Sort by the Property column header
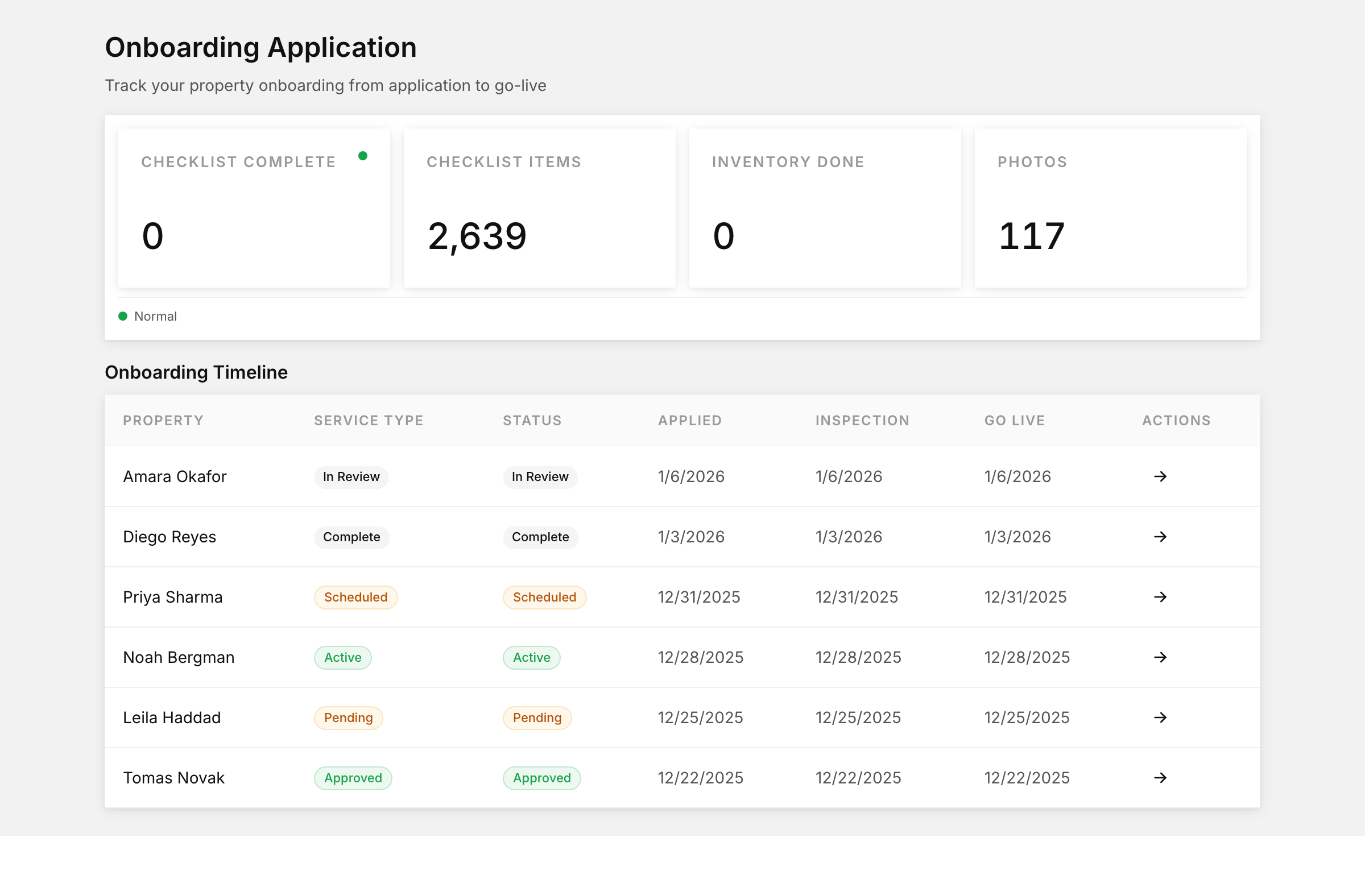 [163, 420]
